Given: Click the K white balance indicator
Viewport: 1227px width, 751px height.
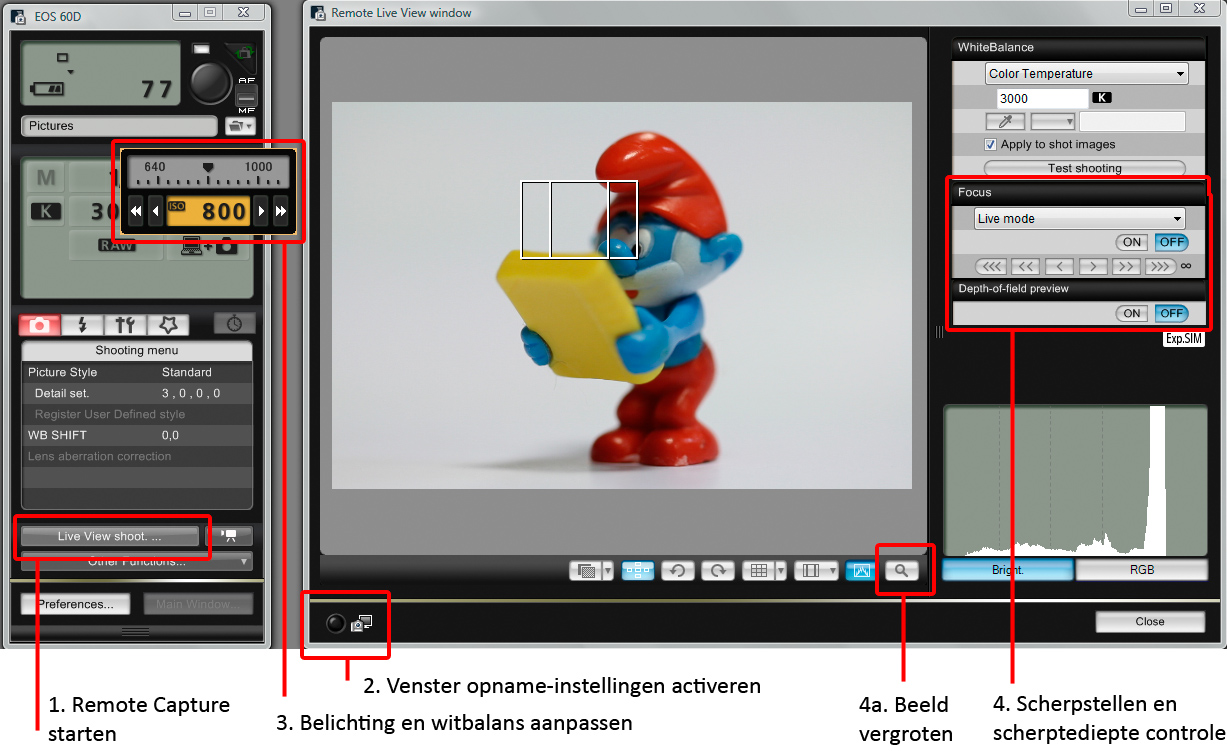Looking at the screenshot, I should click(x=46, y=211).
